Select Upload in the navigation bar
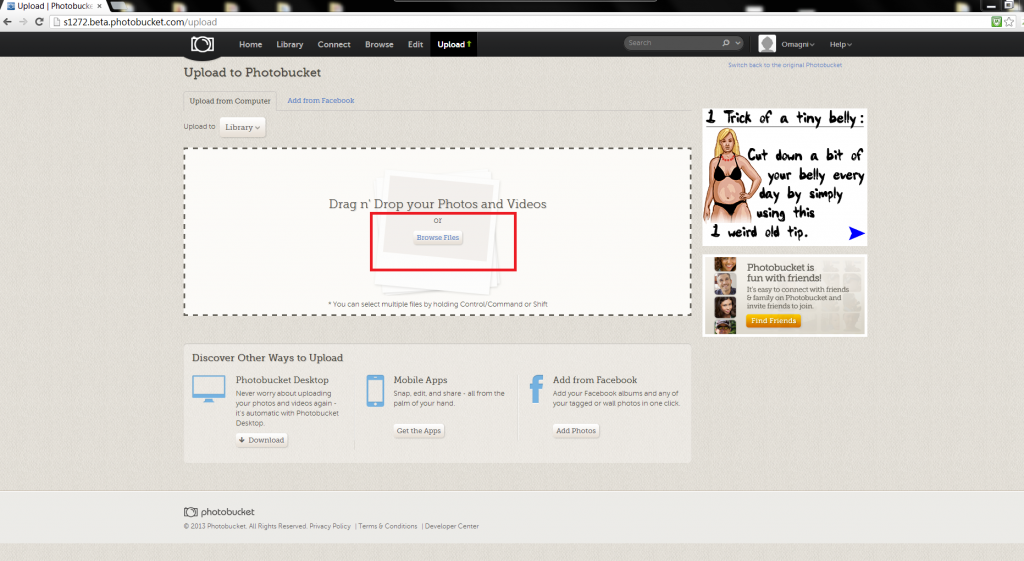The width and height of the screenshot is (1024, 561). tap(453, 44)
